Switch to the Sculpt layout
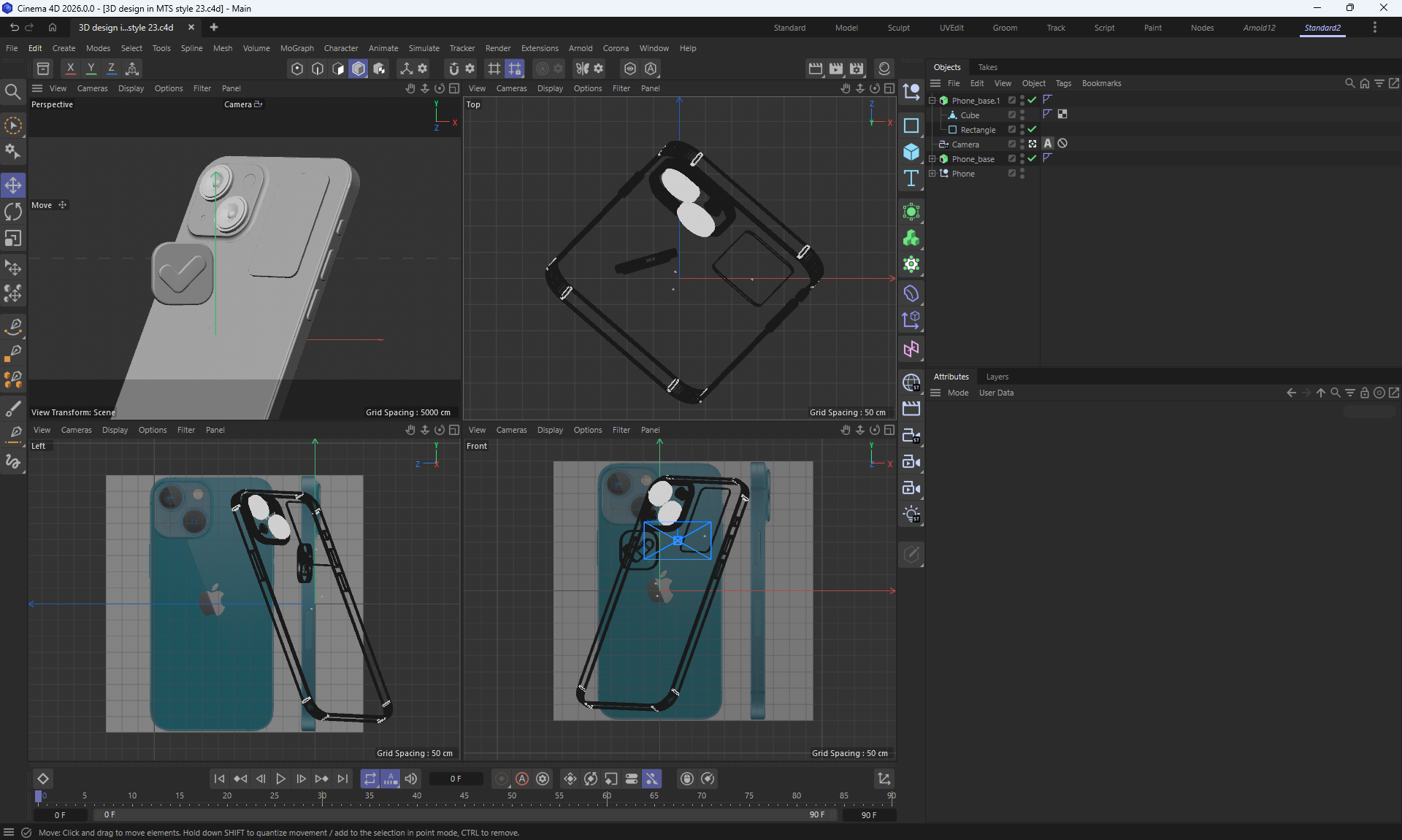 tap(898, 28)
